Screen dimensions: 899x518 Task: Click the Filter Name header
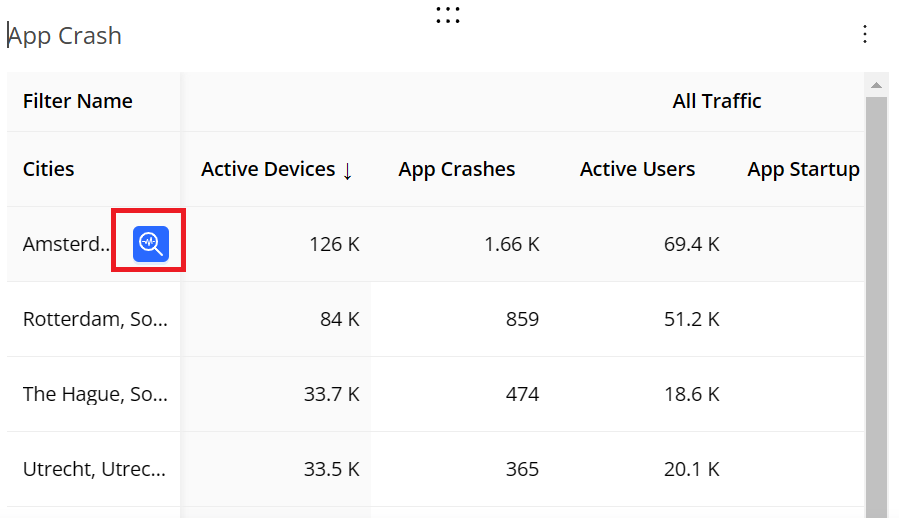tap(78, 101)
